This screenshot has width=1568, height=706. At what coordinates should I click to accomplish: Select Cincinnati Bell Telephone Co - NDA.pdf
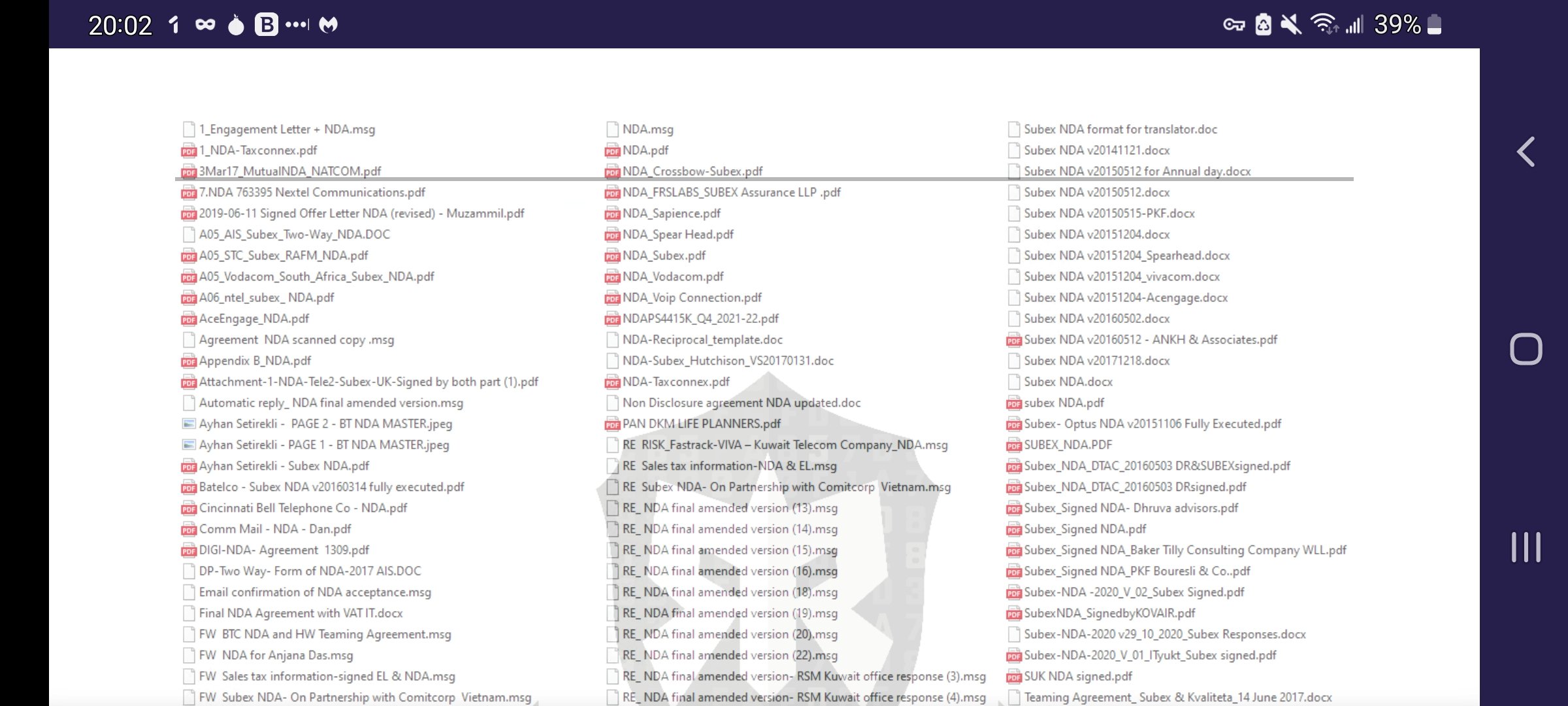coord(302,508)
